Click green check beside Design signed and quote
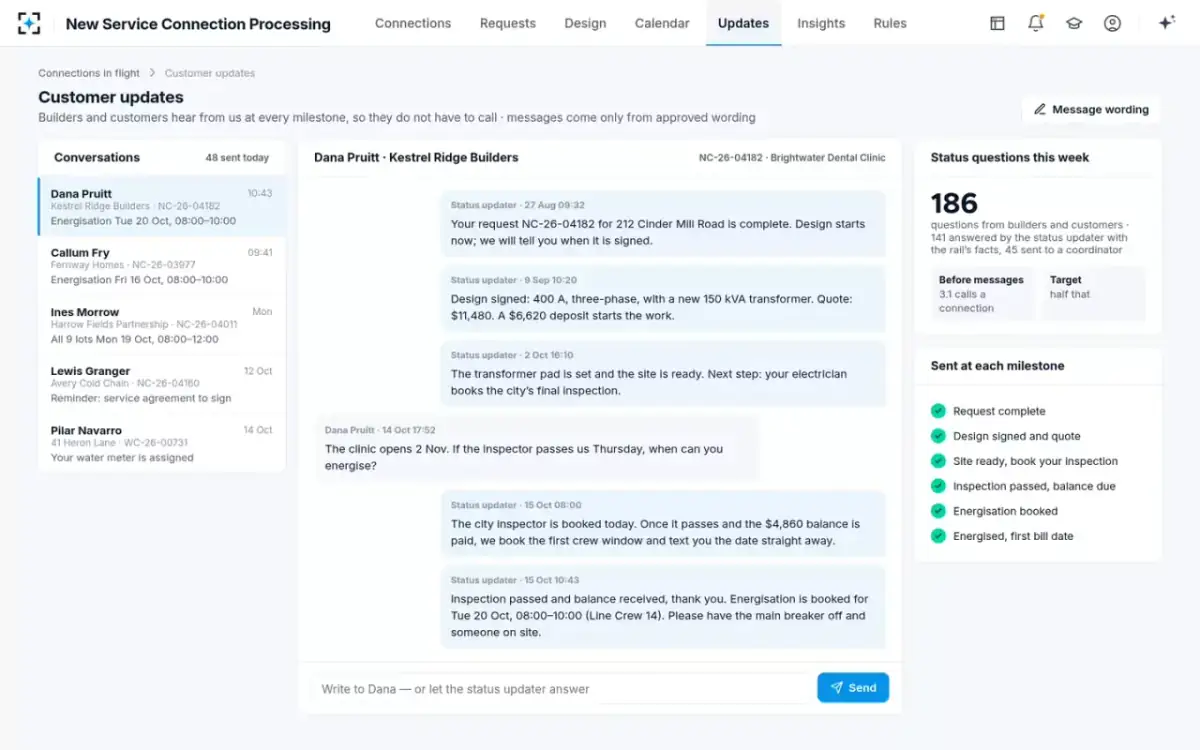The width and height of the screenshot is (1200, 750). coord(938,436)
